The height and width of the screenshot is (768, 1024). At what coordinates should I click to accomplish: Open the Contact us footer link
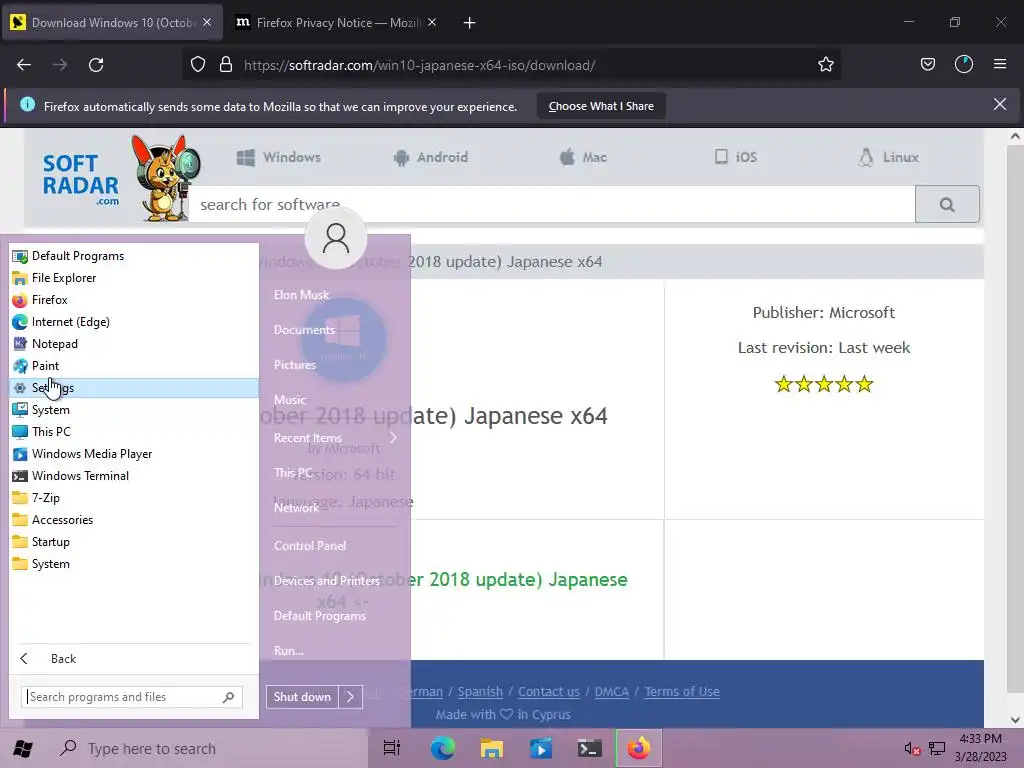(x=549, y=692)
